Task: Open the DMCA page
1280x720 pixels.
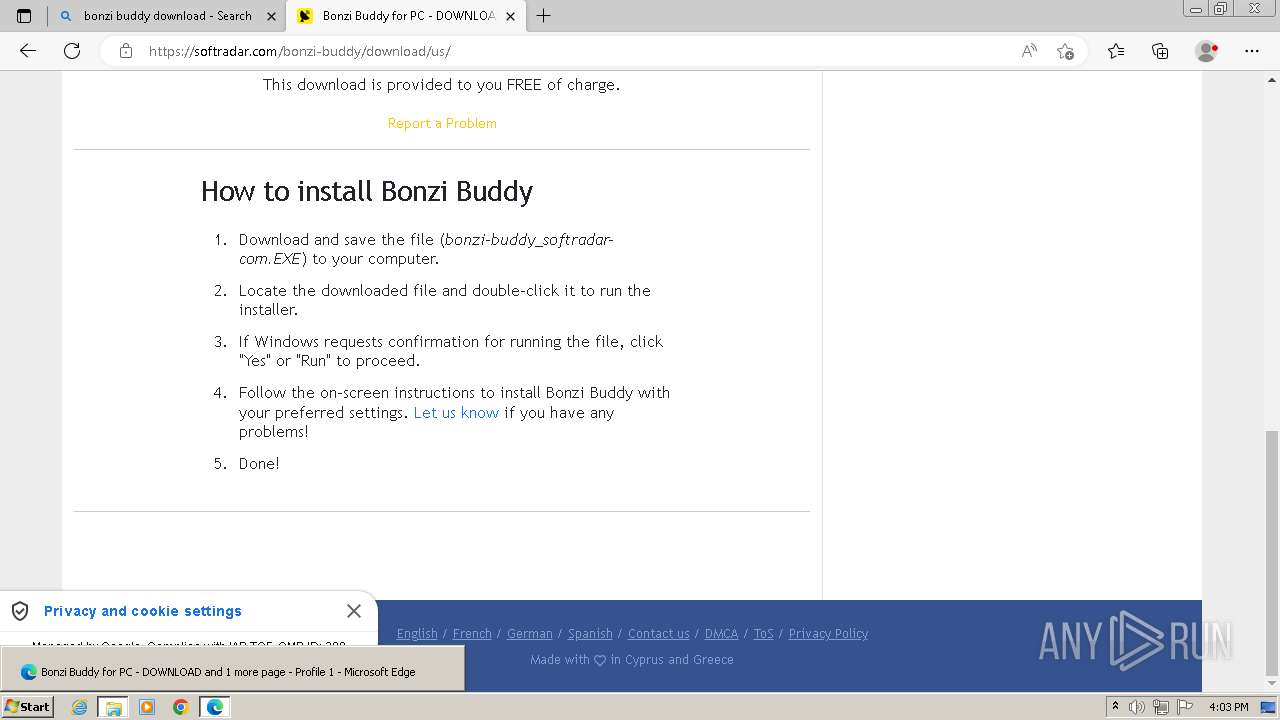Action: (721, 633)
